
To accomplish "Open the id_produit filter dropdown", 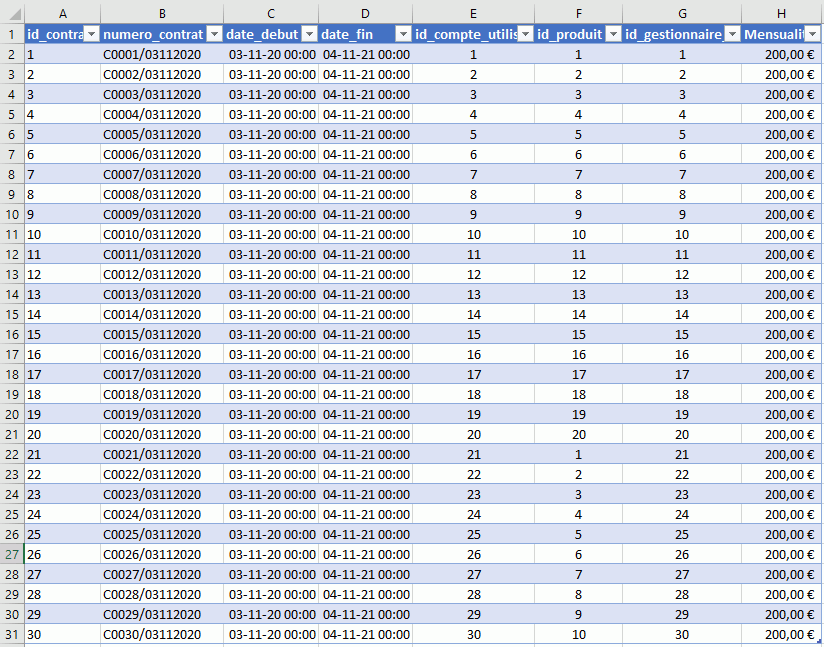I will [x=613, y=35].
